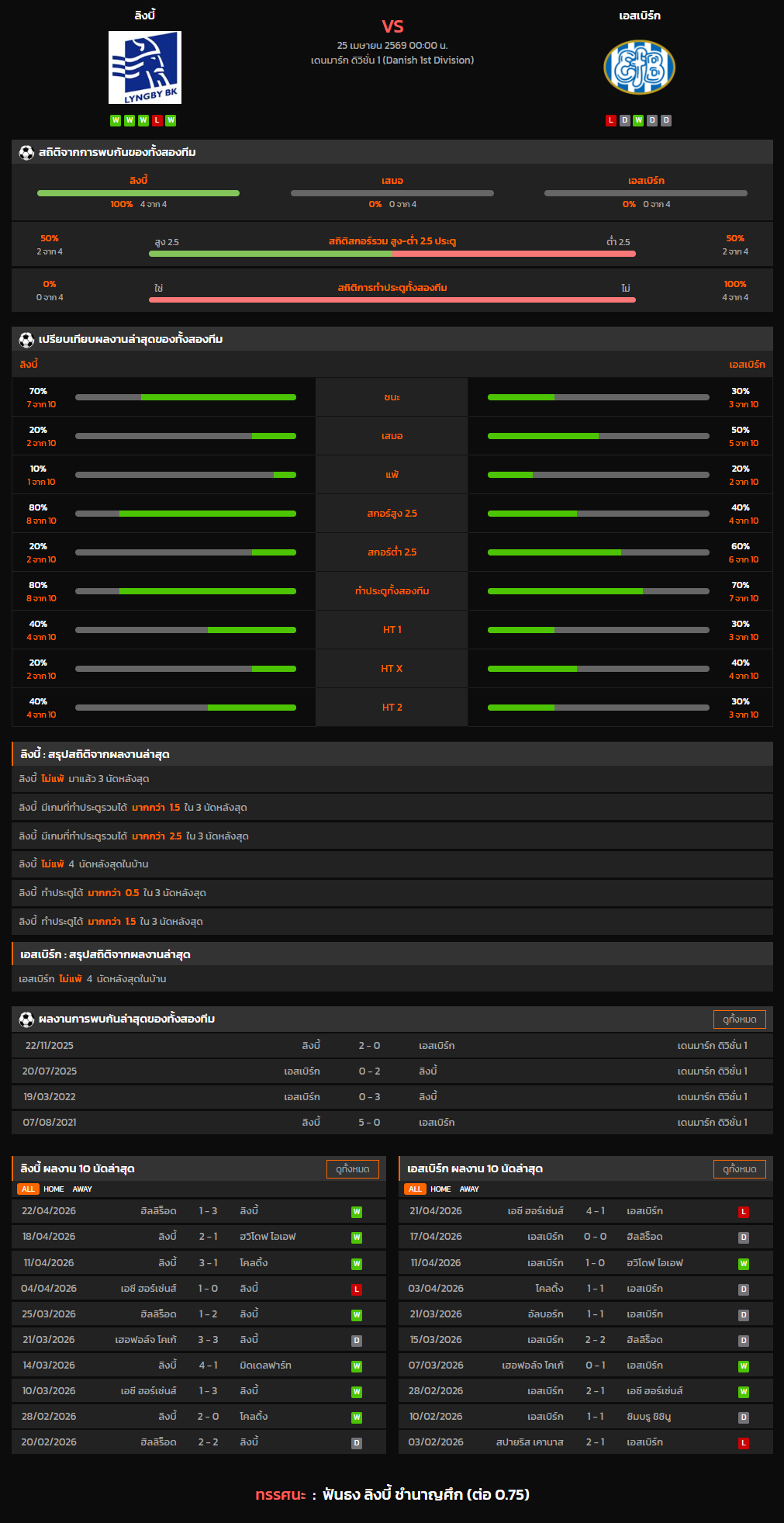The height and width of the screenshot is (1523, 784).
Task: Open 'ดูทั้งหมด' for head-to-head results
Action: pyautogui.click(x=739, y=1019)
